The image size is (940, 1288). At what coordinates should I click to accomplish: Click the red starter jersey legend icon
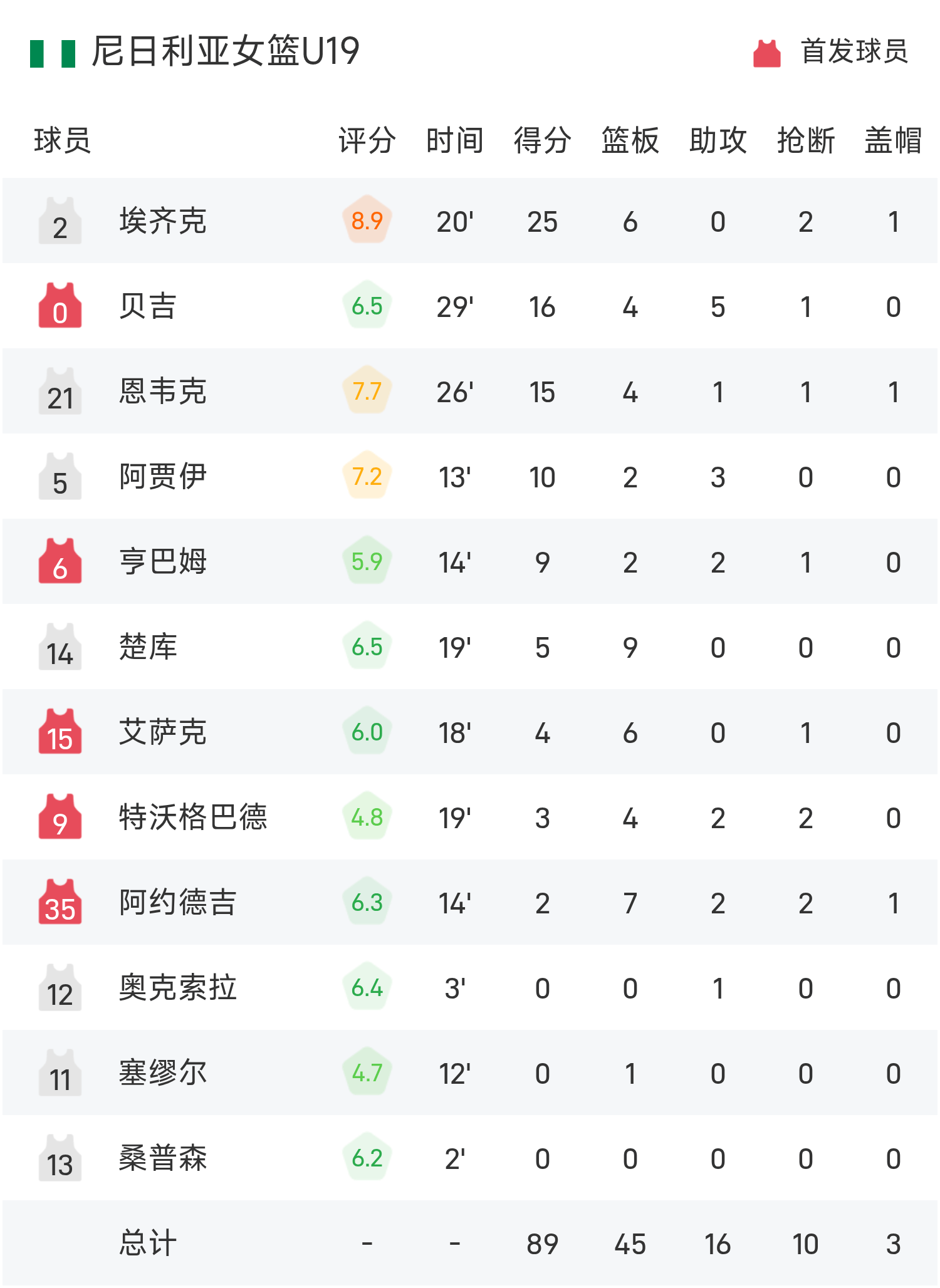[x=766, y=53]
